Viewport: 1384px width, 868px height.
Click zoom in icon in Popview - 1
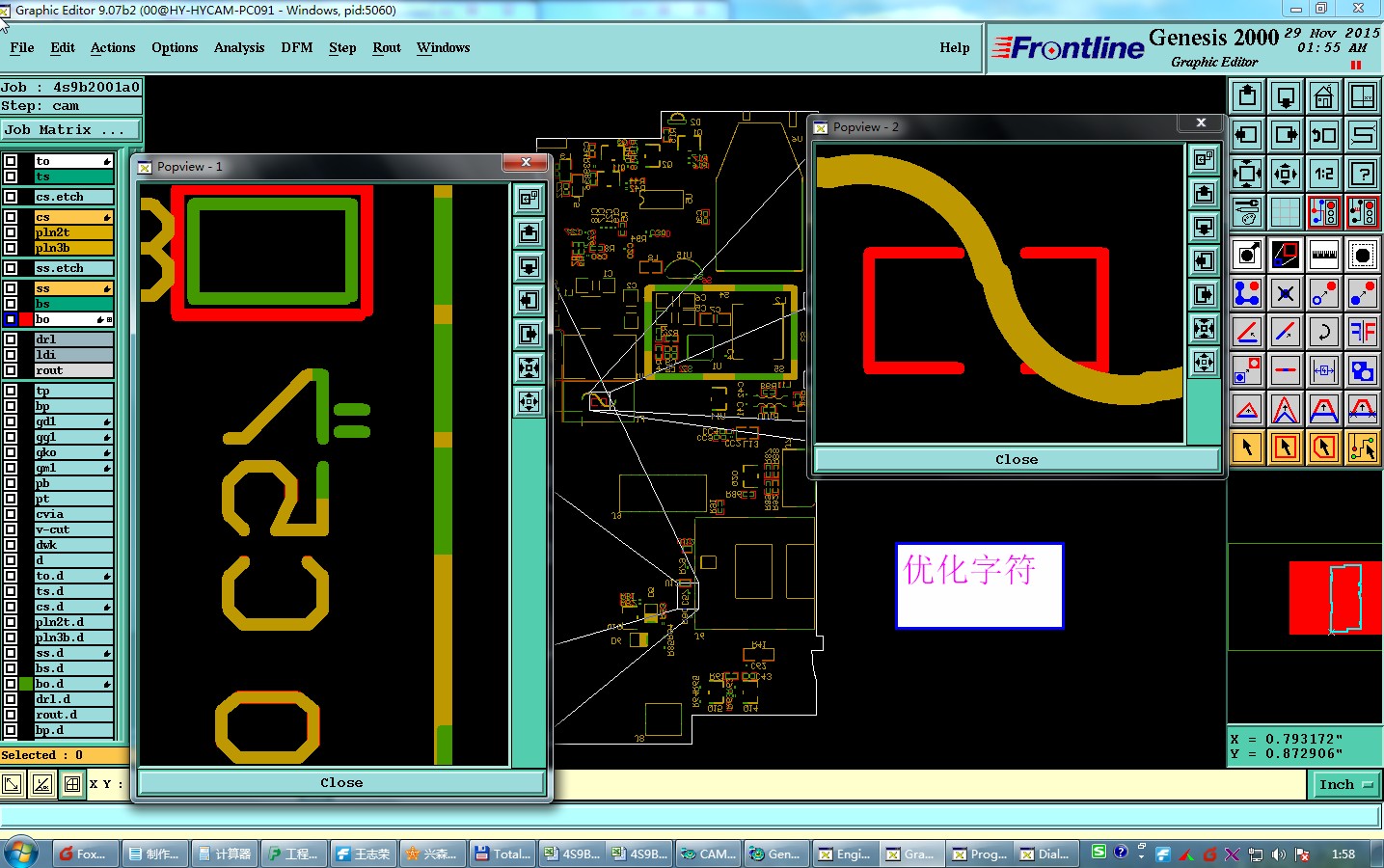tap(529, 367)
